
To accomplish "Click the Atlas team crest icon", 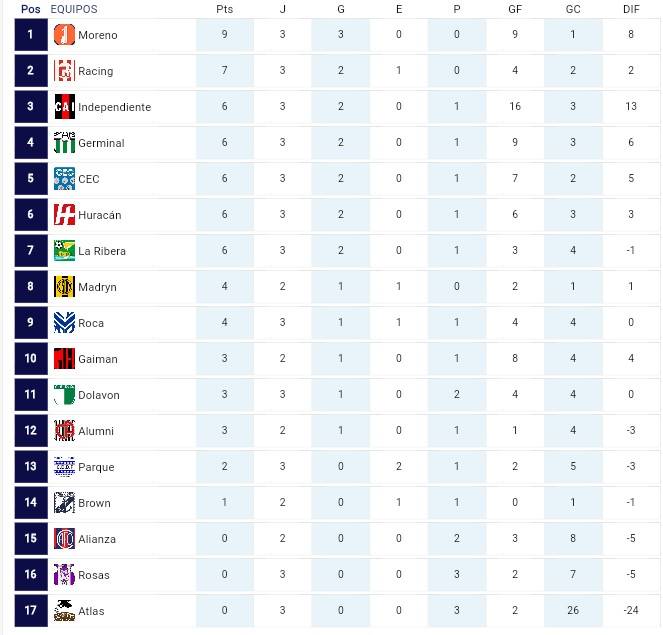I will (64, 610).
